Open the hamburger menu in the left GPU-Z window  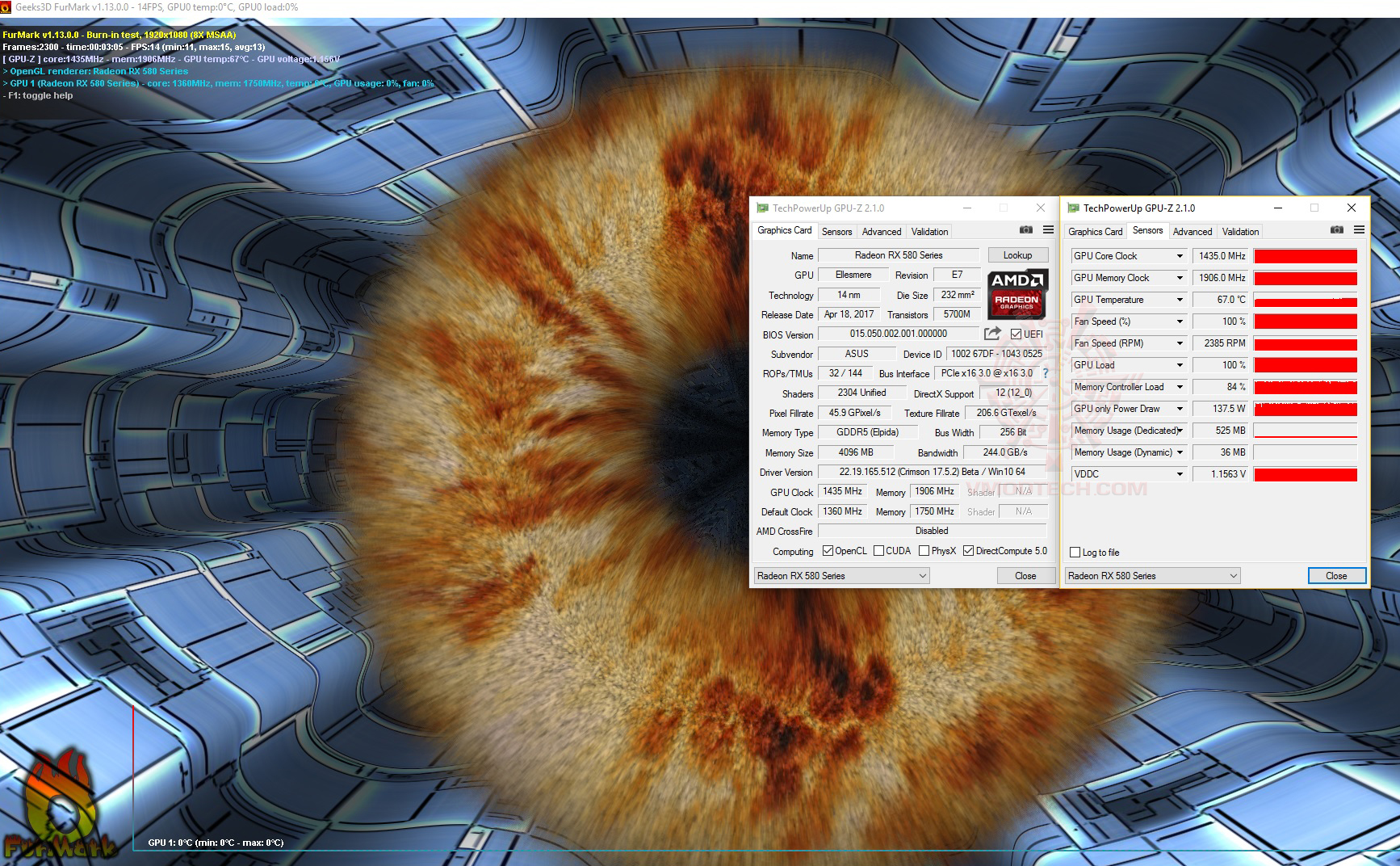tap(1049, 230)
